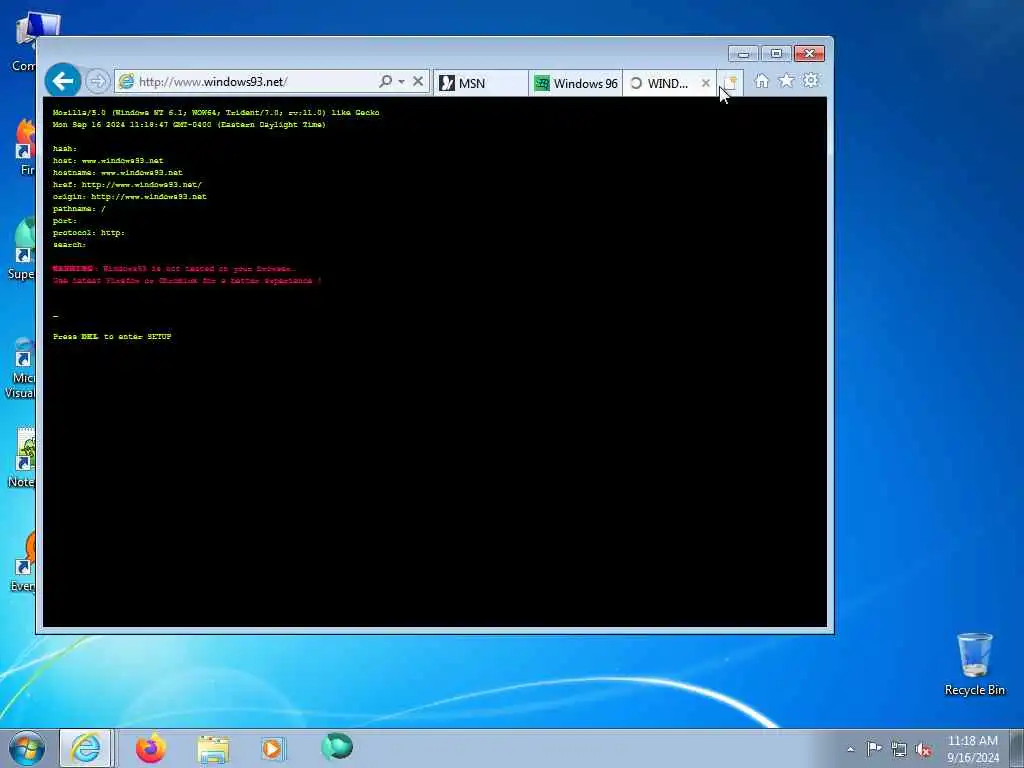The width and height of the screenshot is (1024, 768).
Task: Minimize the Internet Explorer window
Action: click(743, 54)
